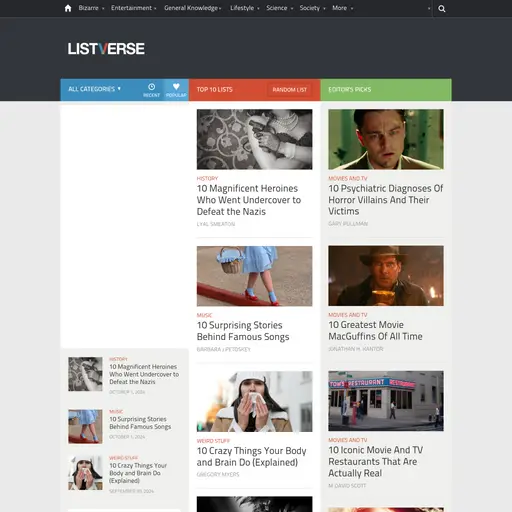The image size is (512, 512).
Task: Open Tom's Restaurant thumbnail image
Action: click(x=386, y=401)
